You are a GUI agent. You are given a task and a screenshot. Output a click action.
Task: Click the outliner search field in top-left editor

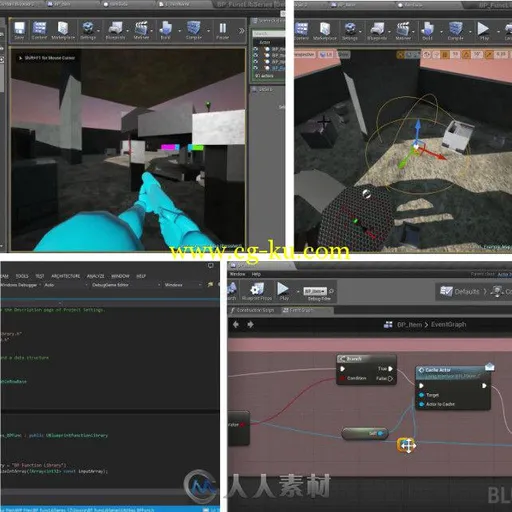(x=269, y=34)
